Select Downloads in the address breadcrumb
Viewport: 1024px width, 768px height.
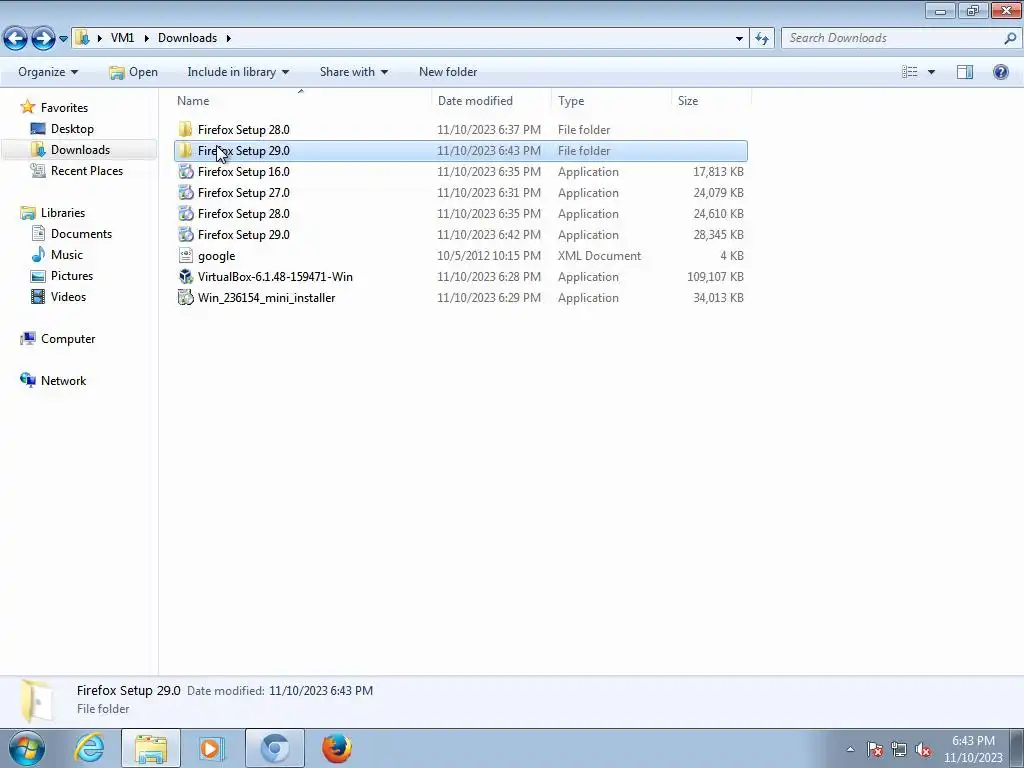187,38
